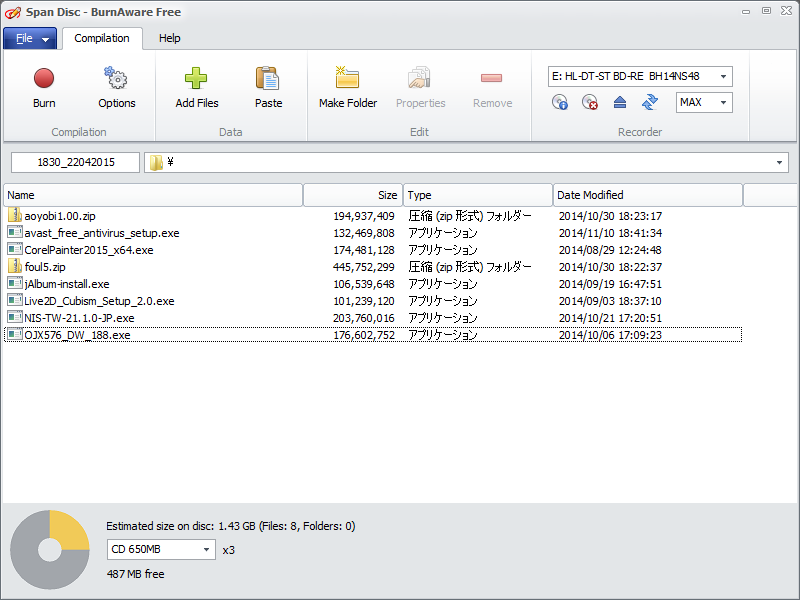The width and height of the screenshot is (800, 600).
Task: Sort list by Type column header
Action: pyautogui.click(x=478, y=195)
